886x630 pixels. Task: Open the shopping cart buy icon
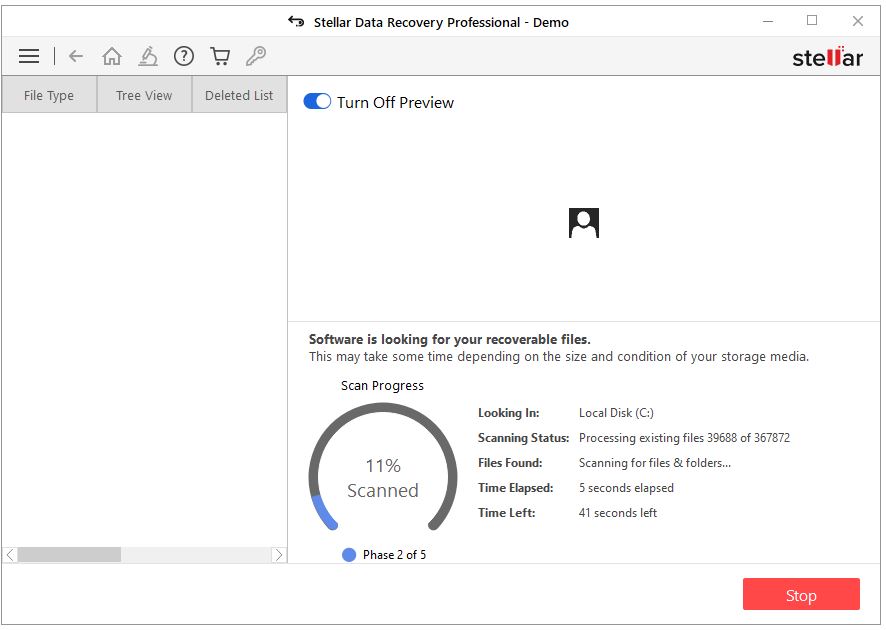click(220, 56)
